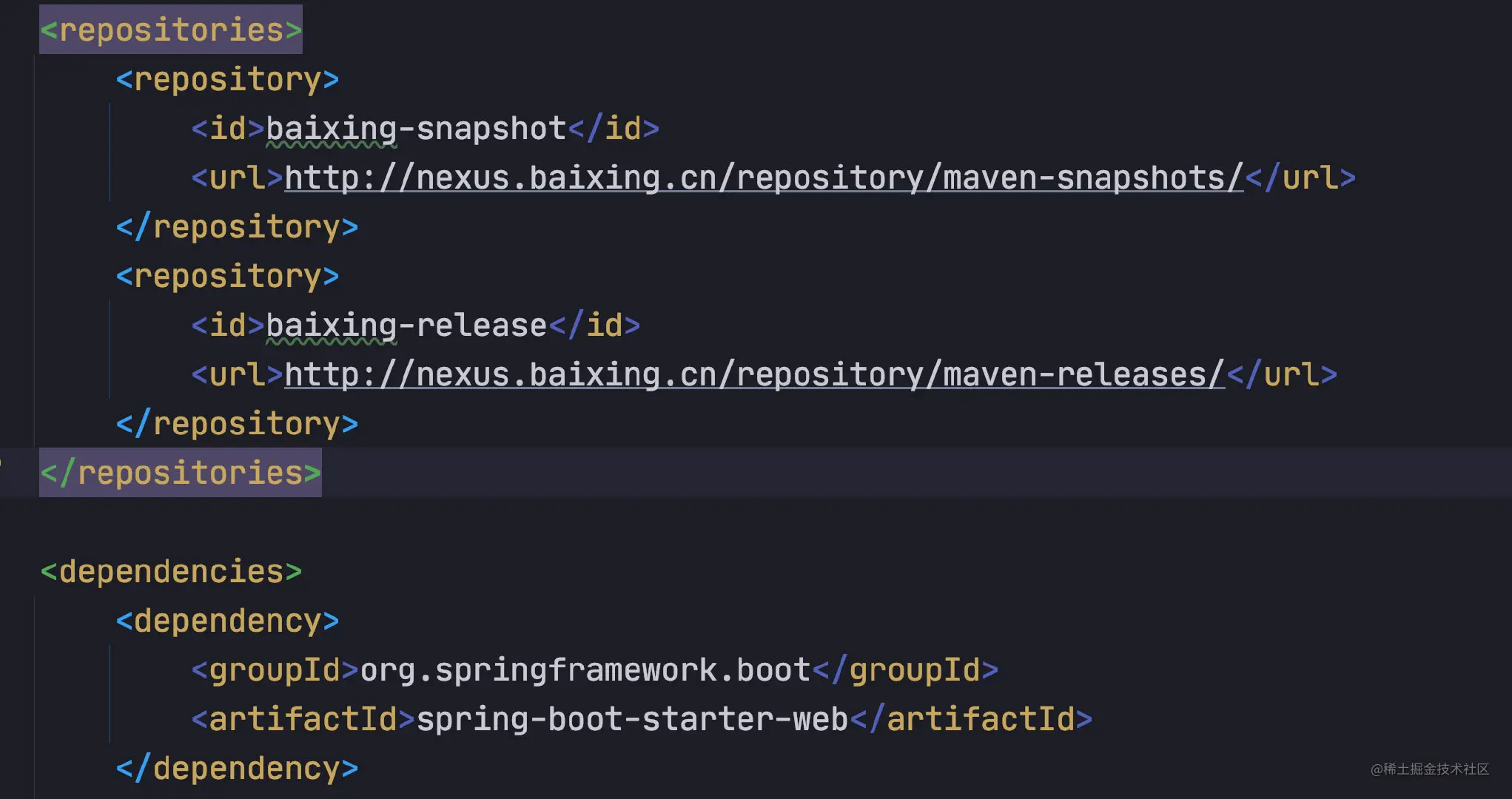Click the first opening repository tag

(x=228, y=79)
